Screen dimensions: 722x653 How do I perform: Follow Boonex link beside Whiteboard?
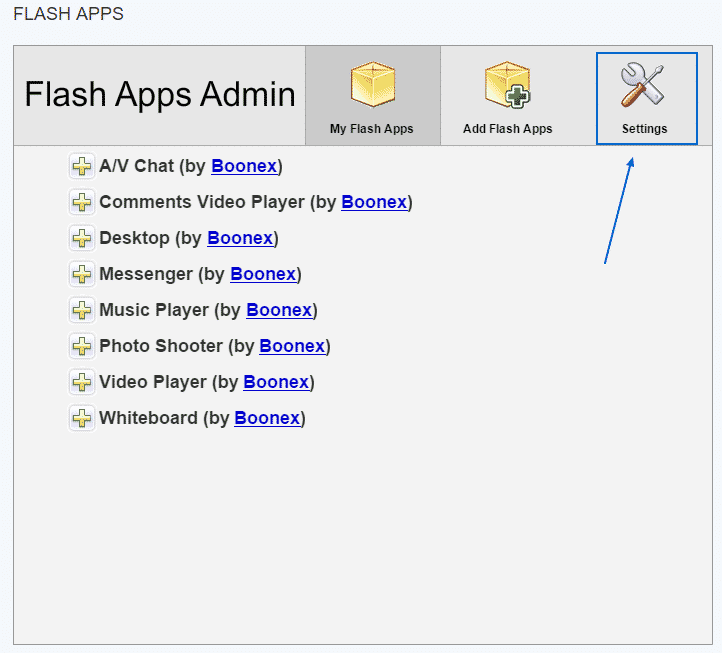(x=267, y=418)
